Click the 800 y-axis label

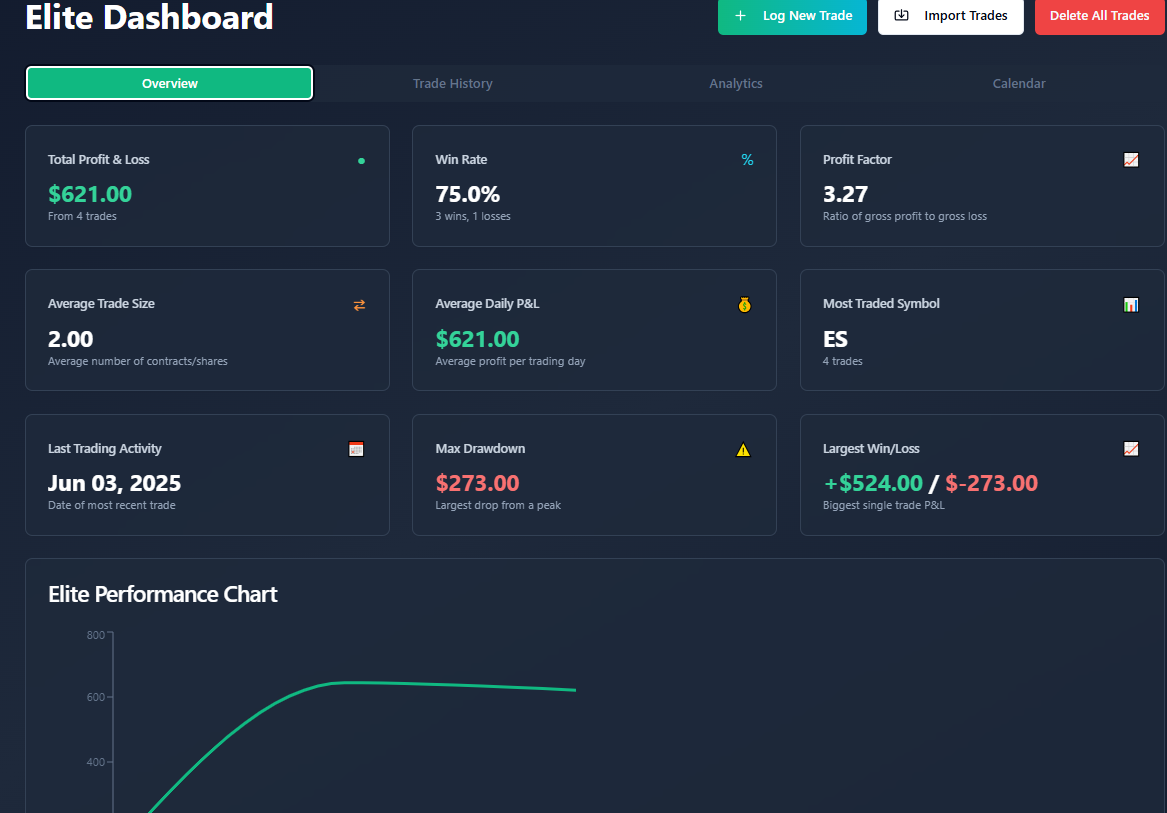tap(95, 635)
